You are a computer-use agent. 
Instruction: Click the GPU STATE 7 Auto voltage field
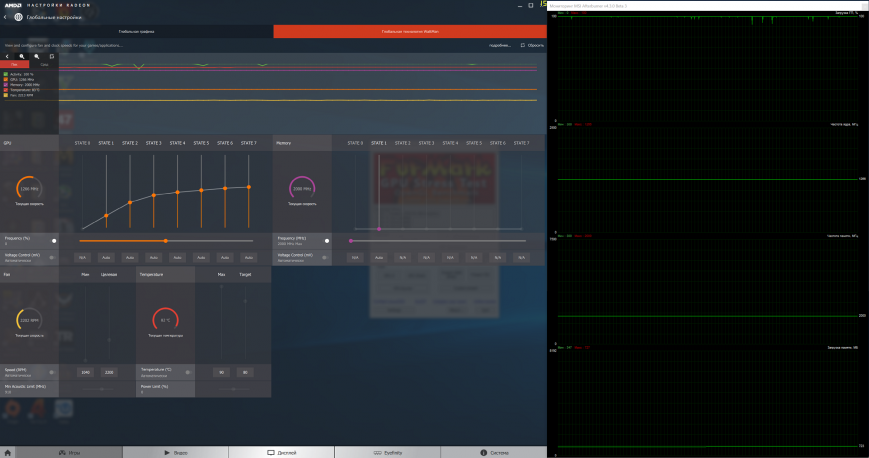pyautogui.click(x=249, y=257)
